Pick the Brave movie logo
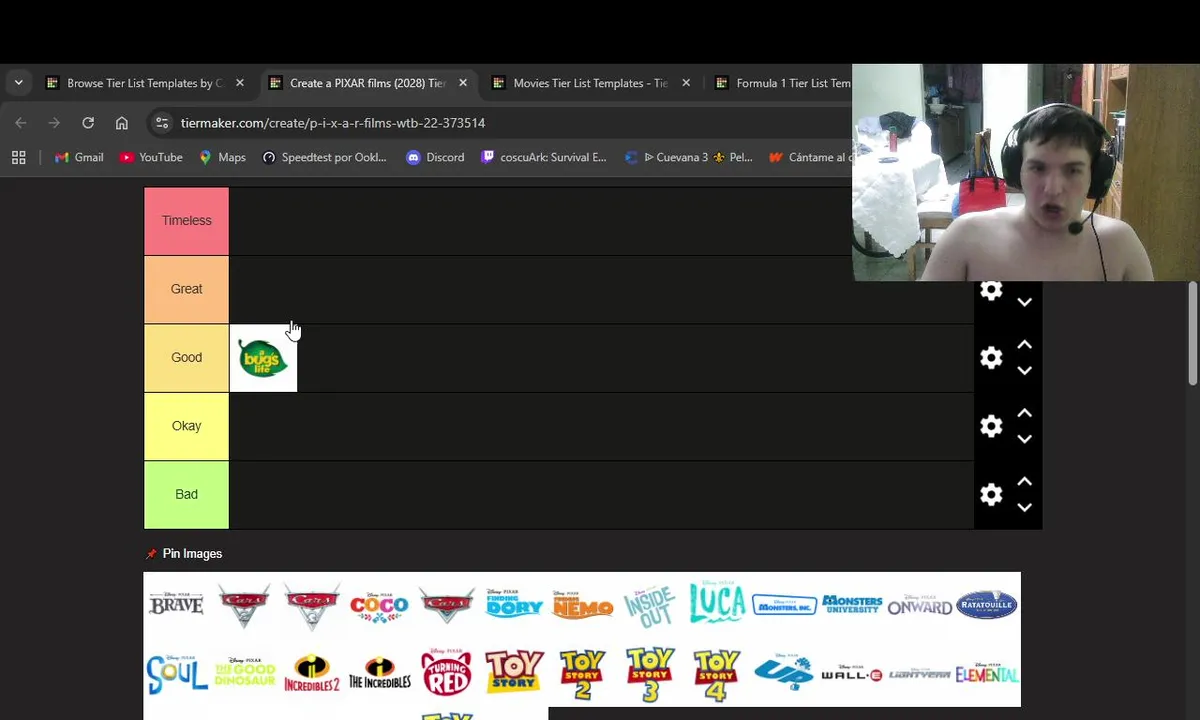This screenshot has width=1200, height=720. 176,604
